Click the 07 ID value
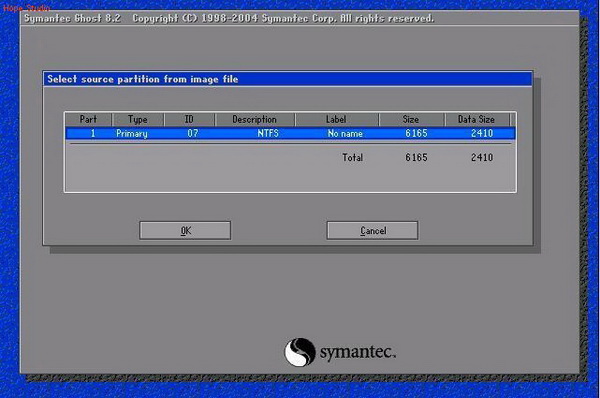600x398 pixels. (x=193, y=133)
